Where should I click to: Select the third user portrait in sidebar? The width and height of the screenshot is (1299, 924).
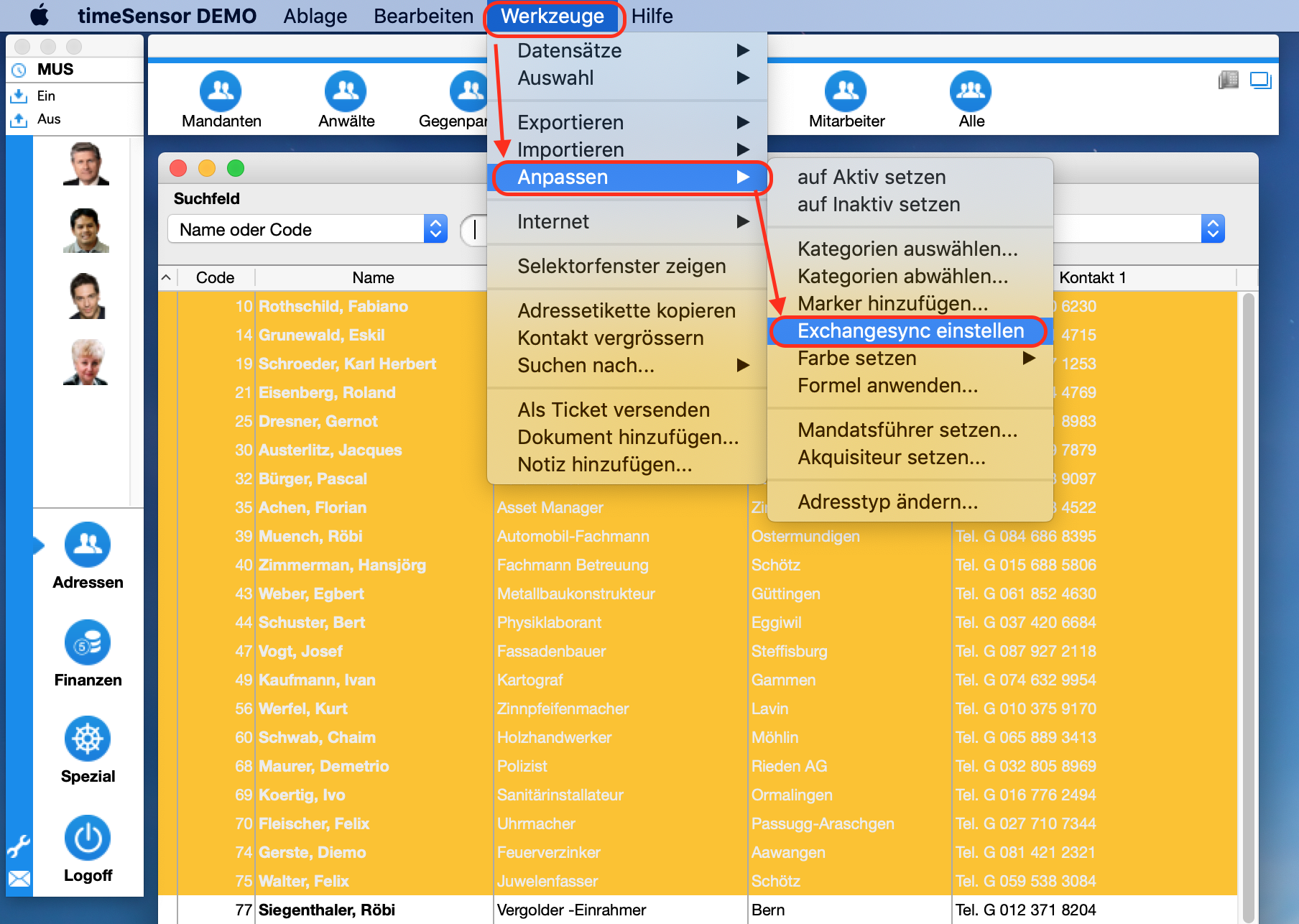click(86, 296)
